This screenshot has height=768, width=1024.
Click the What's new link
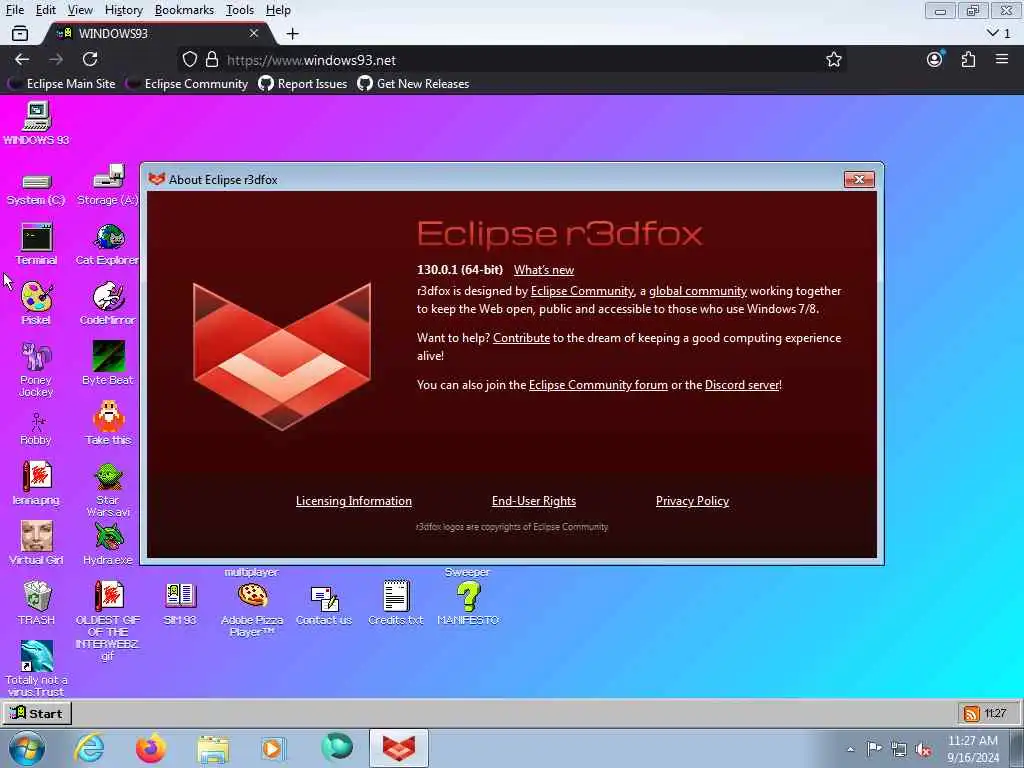(x=543, y=270)
